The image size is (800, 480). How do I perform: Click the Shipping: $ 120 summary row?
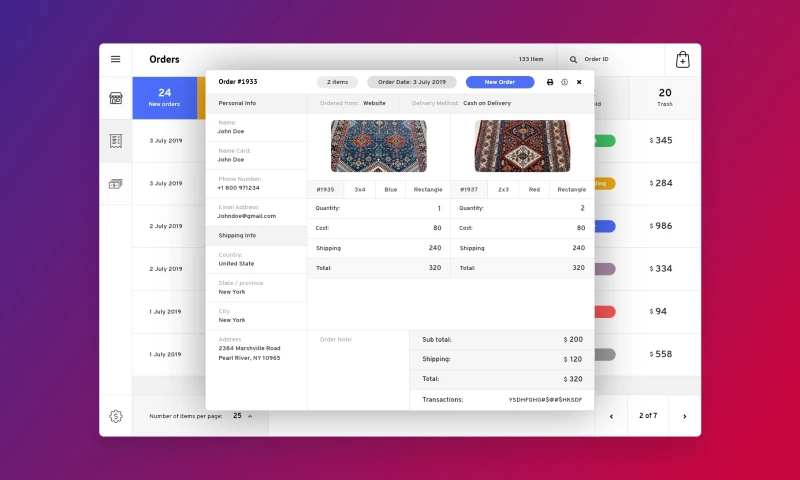click(x=502, y=360)
